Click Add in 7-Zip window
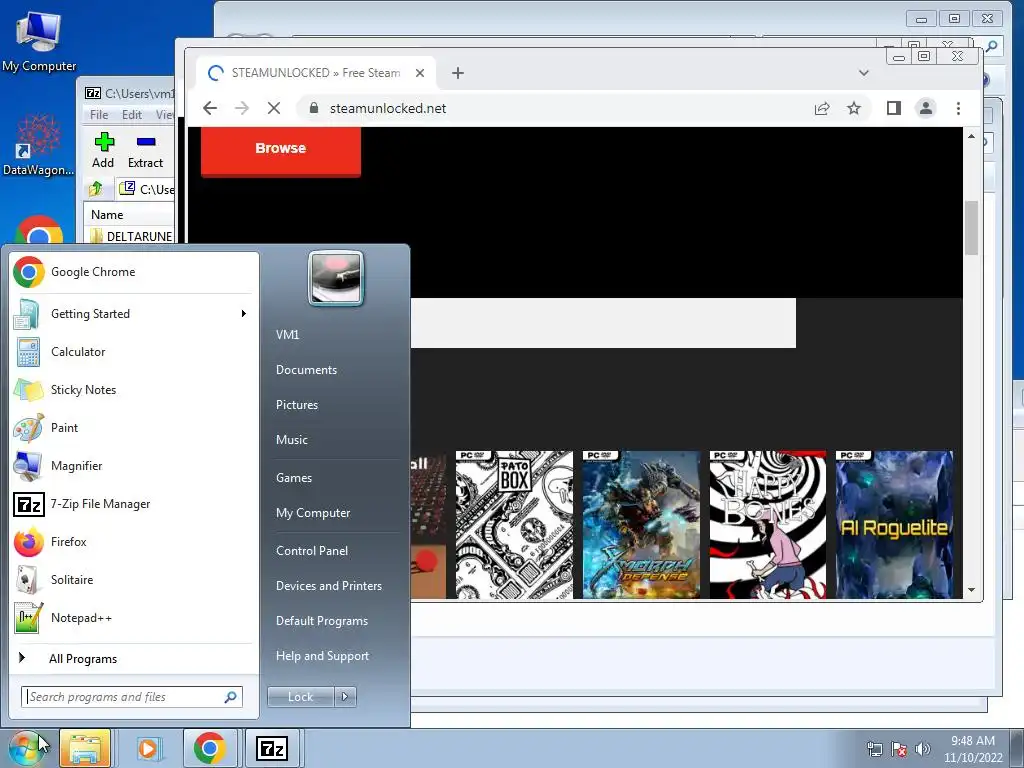This screenshot has height=768, width=1024. click(103, 151)
